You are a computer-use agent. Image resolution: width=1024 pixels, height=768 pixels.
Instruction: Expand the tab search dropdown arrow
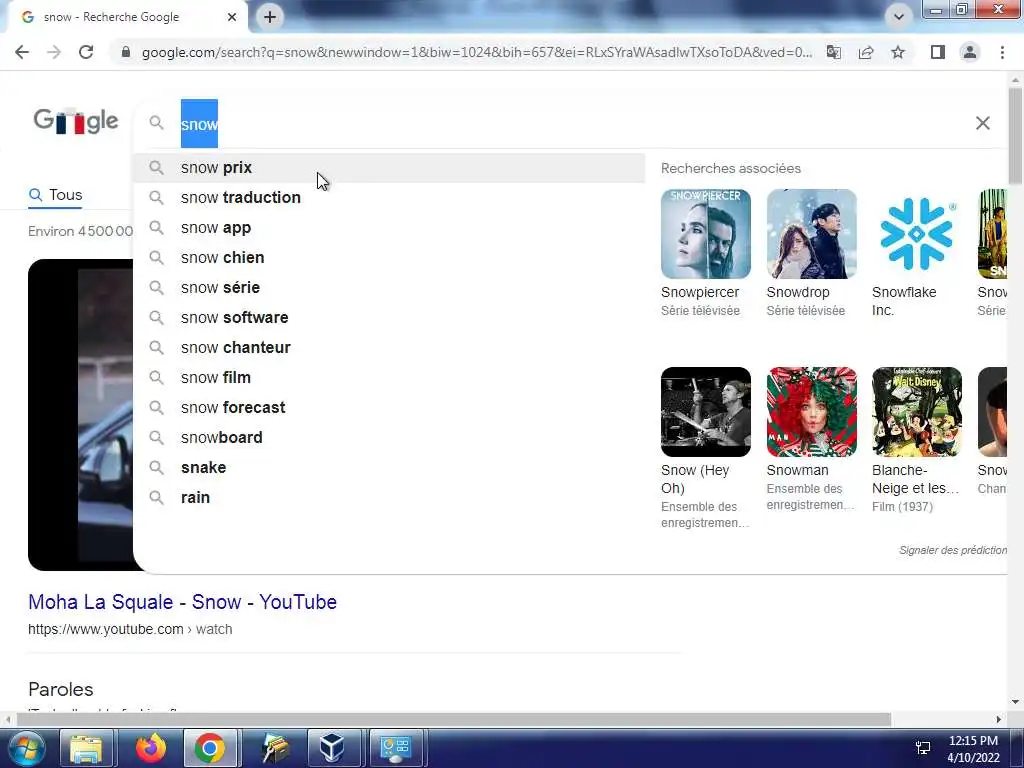point(899,17)
